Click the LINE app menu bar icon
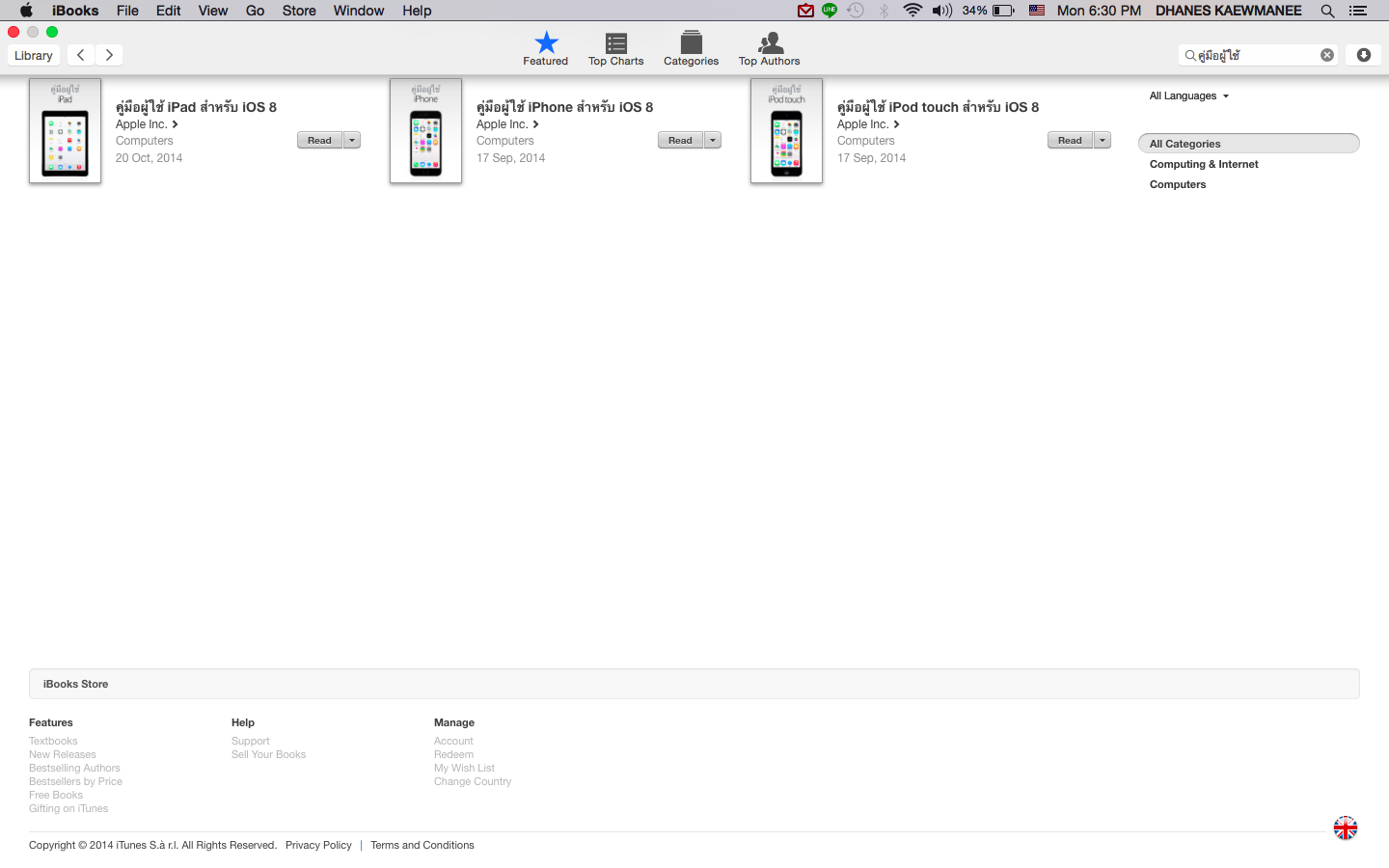The width and height of the screenshot is (1389, 868). point(830,11)
